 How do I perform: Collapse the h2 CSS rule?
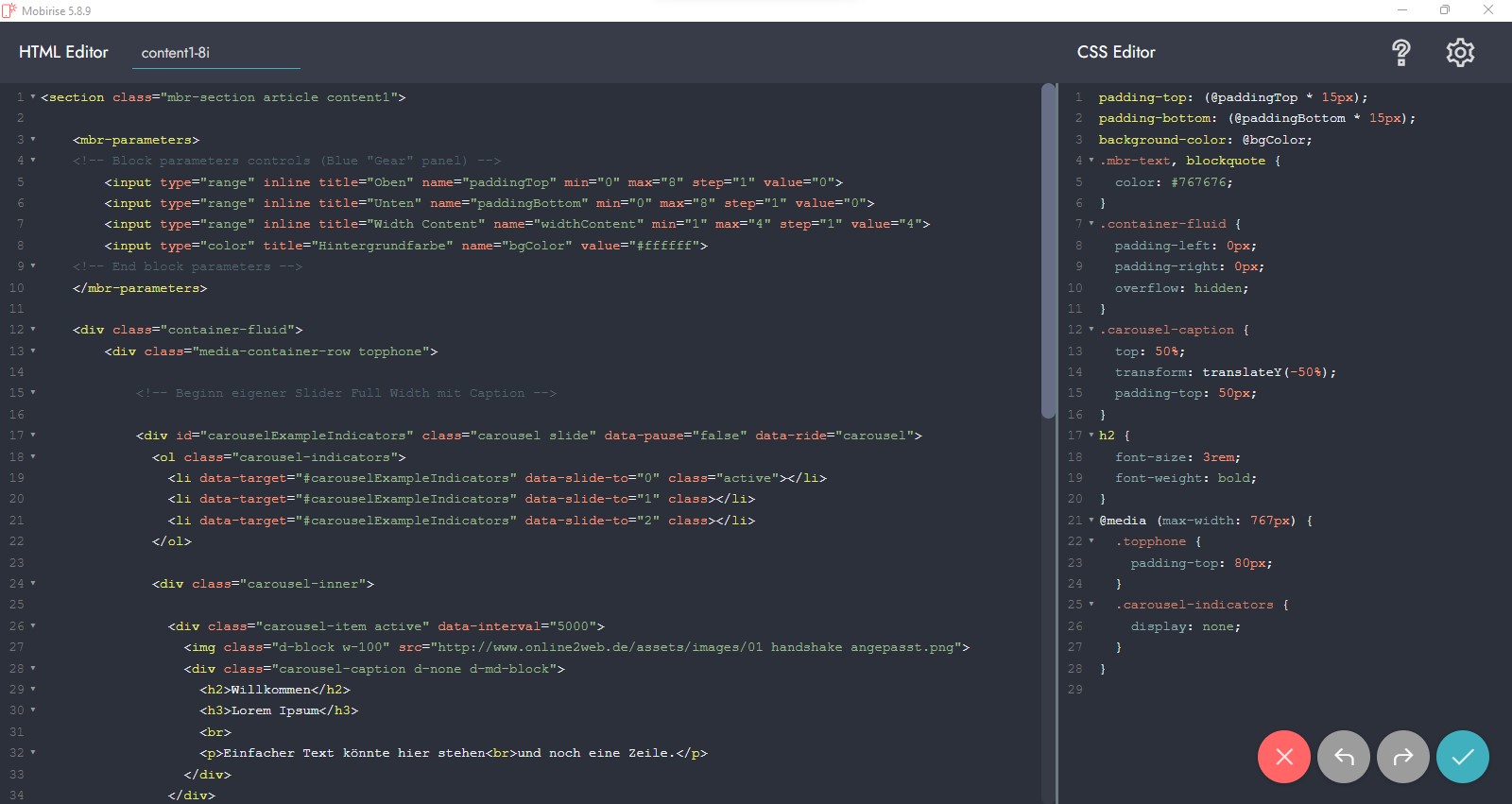click(x=1091, y=436)
